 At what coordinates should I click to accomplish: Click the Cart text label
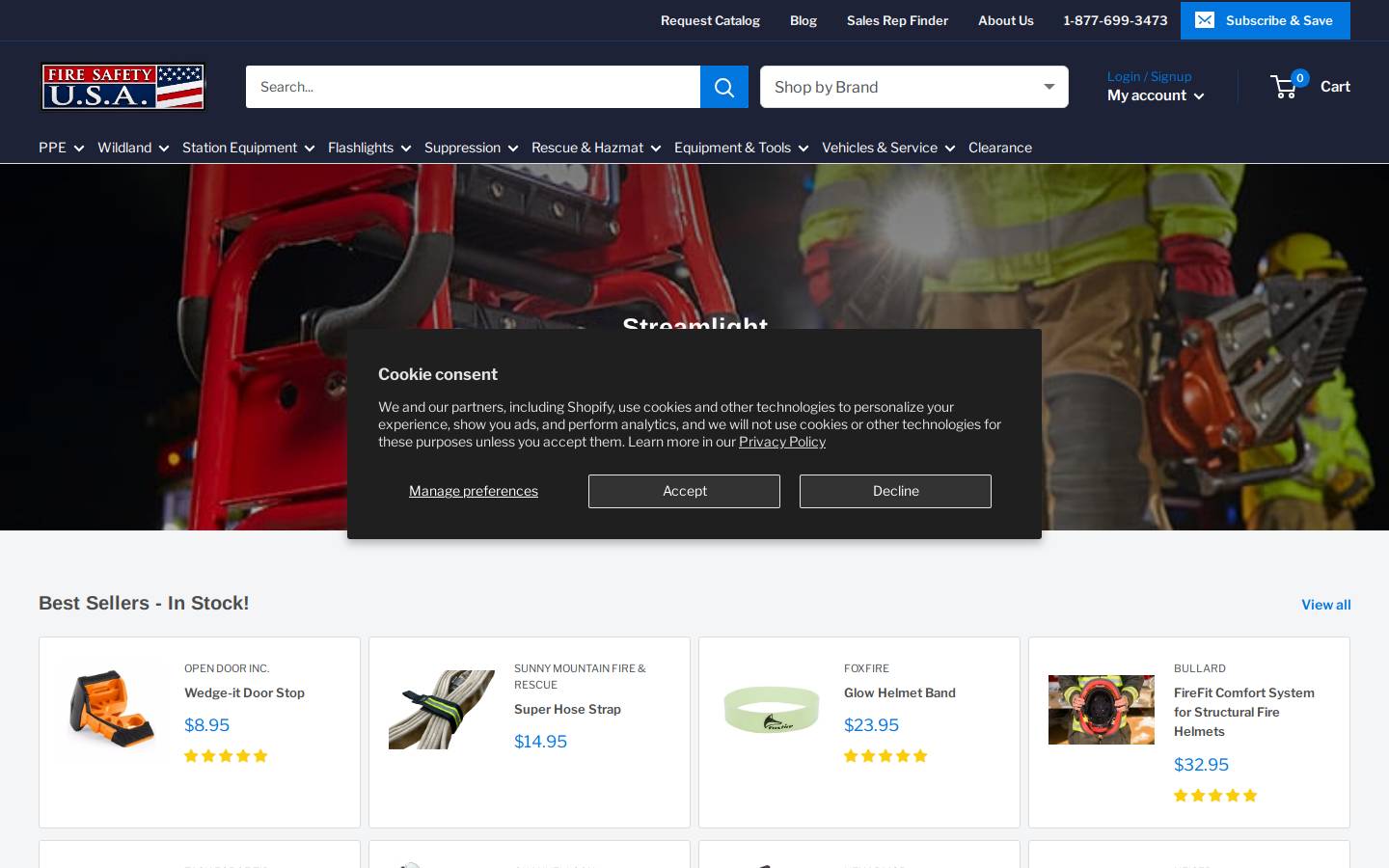[x=1335, y=87]
